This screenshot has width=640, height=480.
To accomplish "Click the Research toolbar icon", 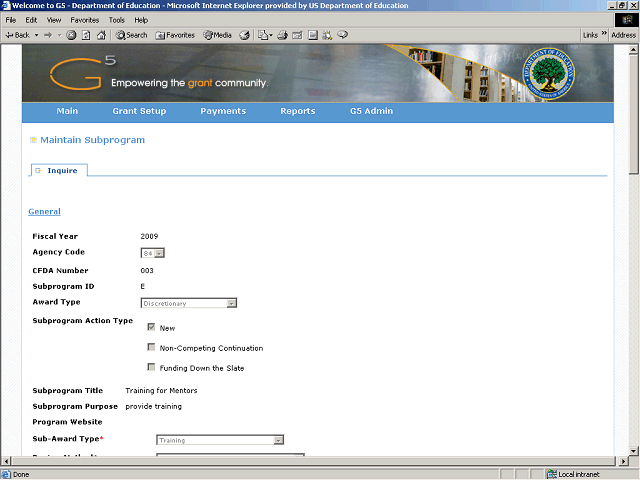I will [327, 35].
